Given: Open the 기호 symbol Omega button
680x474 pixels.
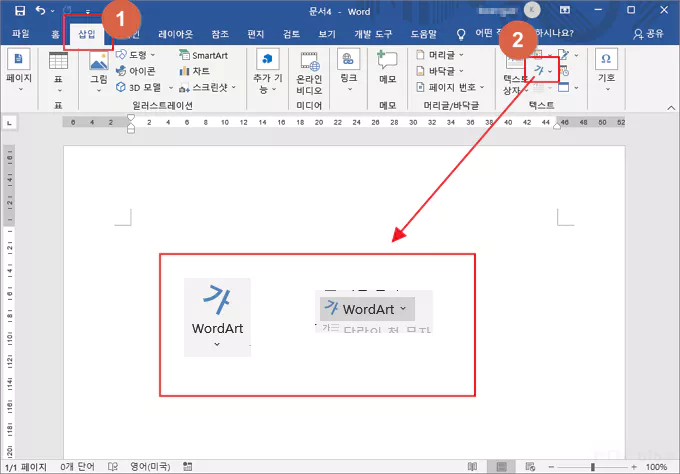Looking at the screenshot, I should [x=606, y=72].
